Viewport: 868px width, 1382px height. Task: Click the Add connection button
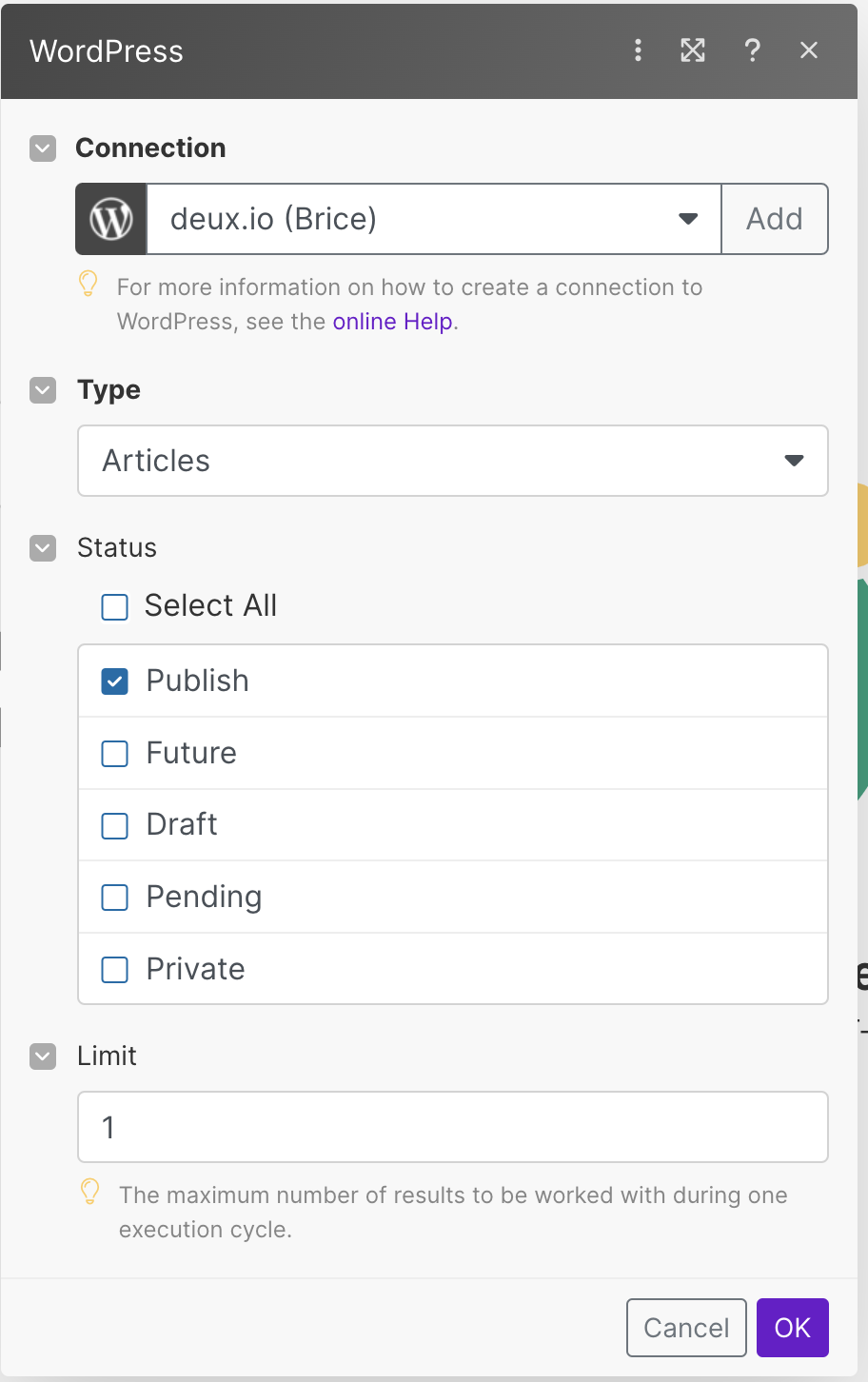click(775, 219)
